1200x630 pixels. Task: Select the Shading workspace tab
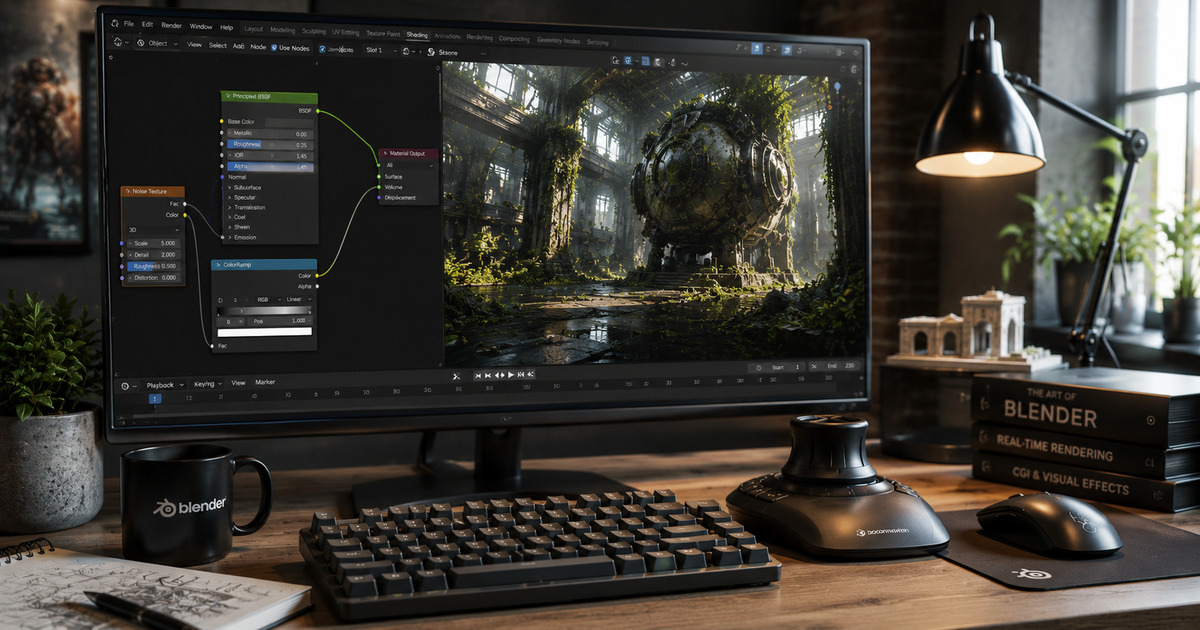point(417,35)
